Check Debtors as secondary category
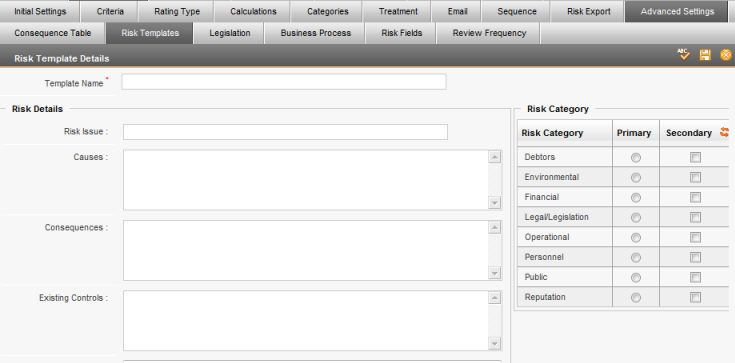Image resolution: width=735 pixels, height=363 pixels. click(695, 158)
